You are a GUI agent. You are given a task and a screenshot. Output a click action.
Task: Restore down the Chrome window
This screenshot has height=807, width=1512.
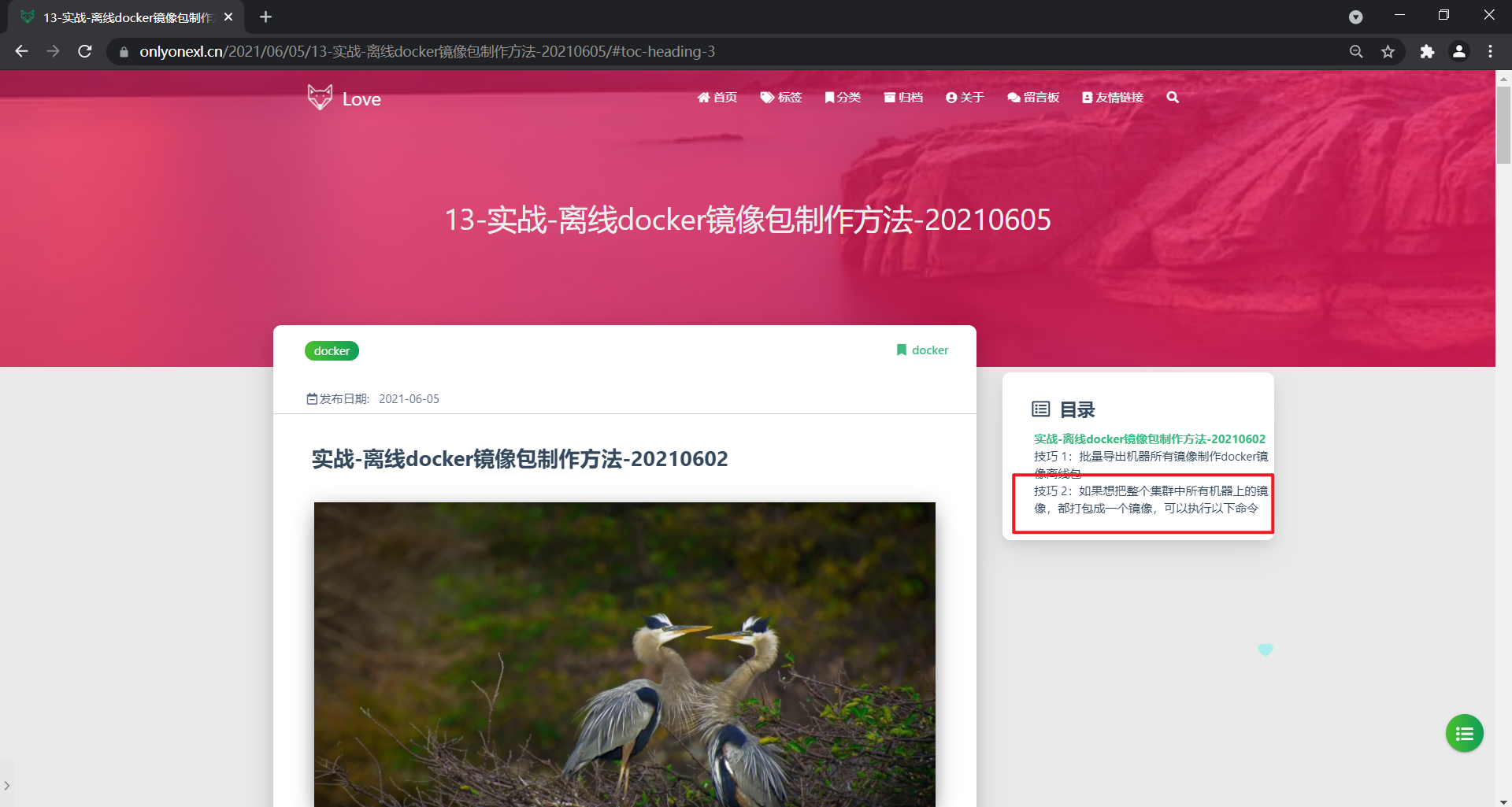click(x=1443, y=15)
